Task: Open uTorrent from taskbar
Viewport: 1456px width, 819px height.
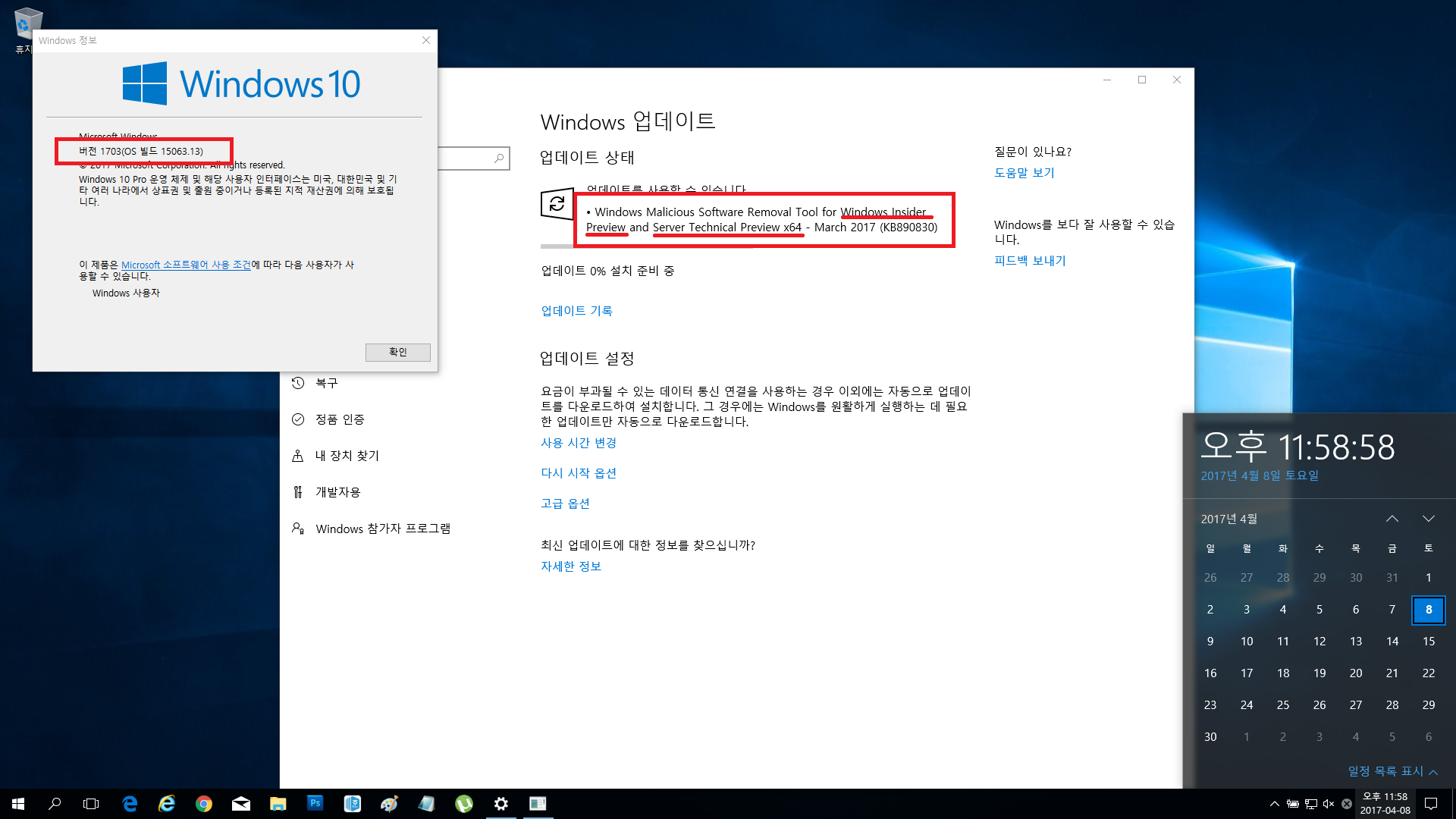Action: pyautogui.click(x=464, y=804)
